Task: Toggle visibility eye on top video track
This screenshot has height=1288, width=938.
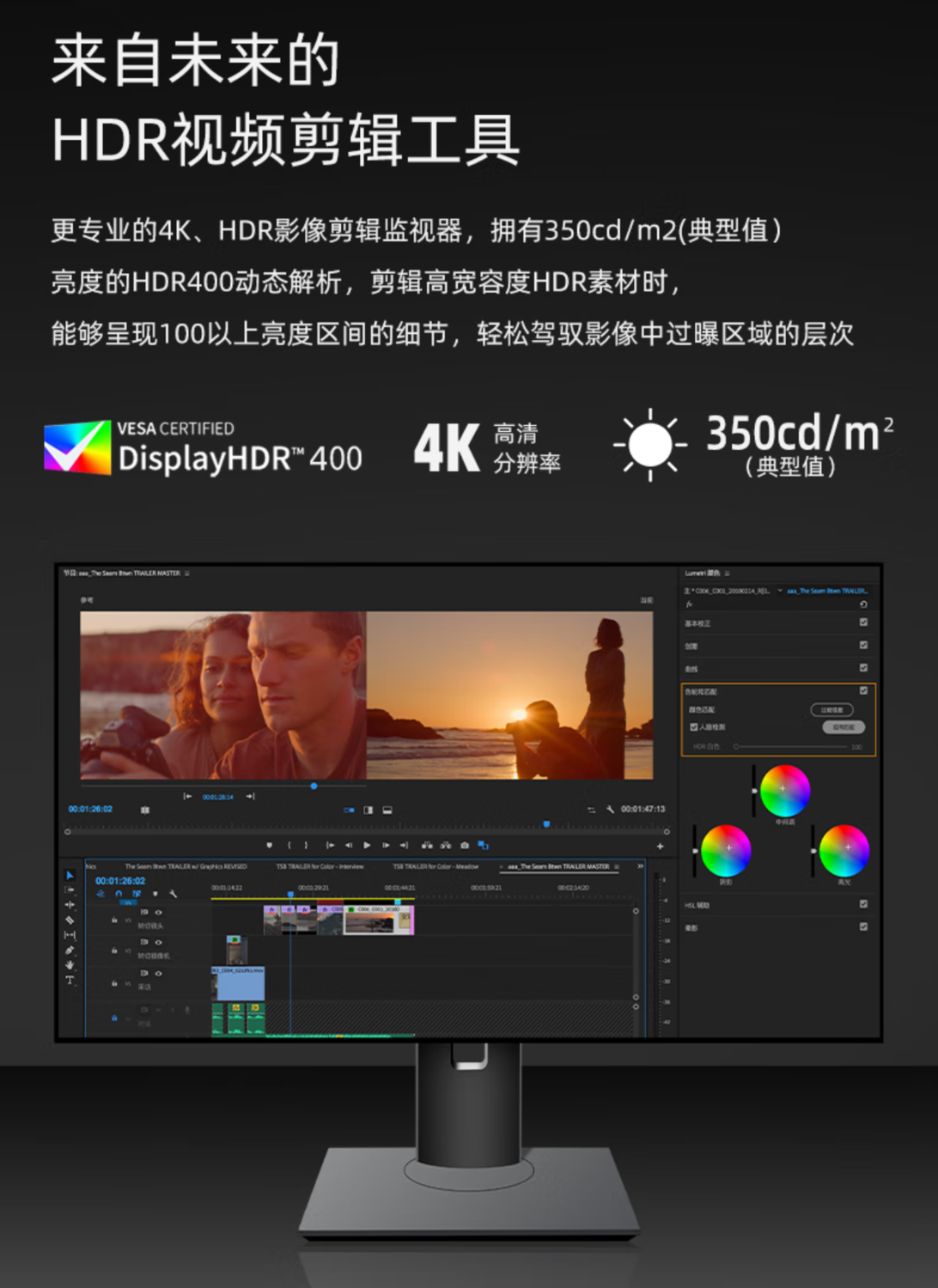Action: 158,912
